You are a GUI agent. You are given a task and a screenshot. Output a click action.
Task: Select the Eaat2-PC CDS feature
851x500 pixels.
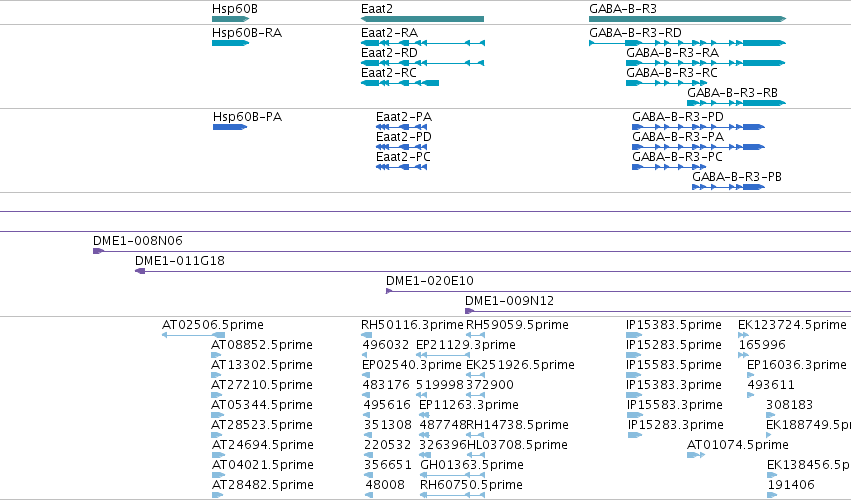pos(402,167)
